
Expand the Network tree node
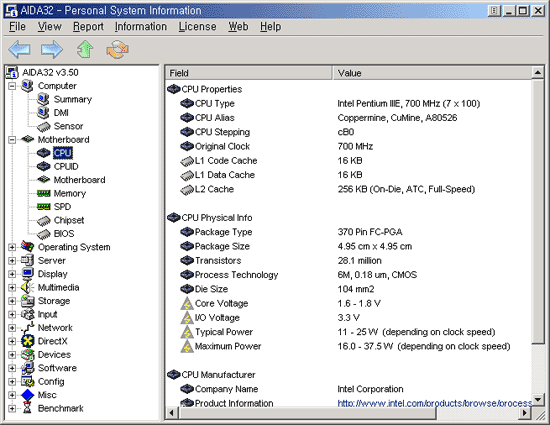coord(12,328)
